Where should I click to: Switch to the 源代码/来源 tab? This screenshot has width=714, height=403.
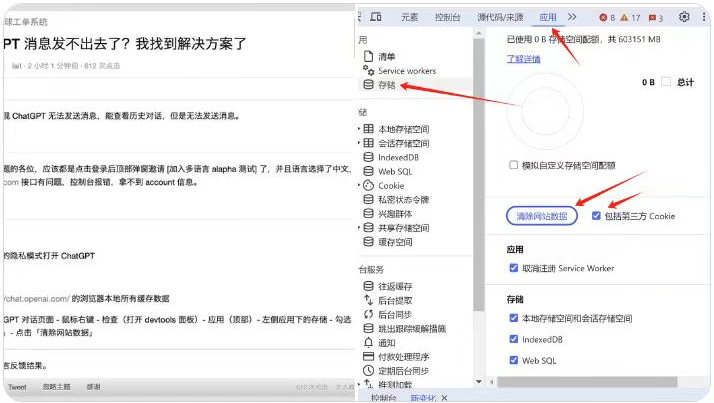tap(500, 17)
